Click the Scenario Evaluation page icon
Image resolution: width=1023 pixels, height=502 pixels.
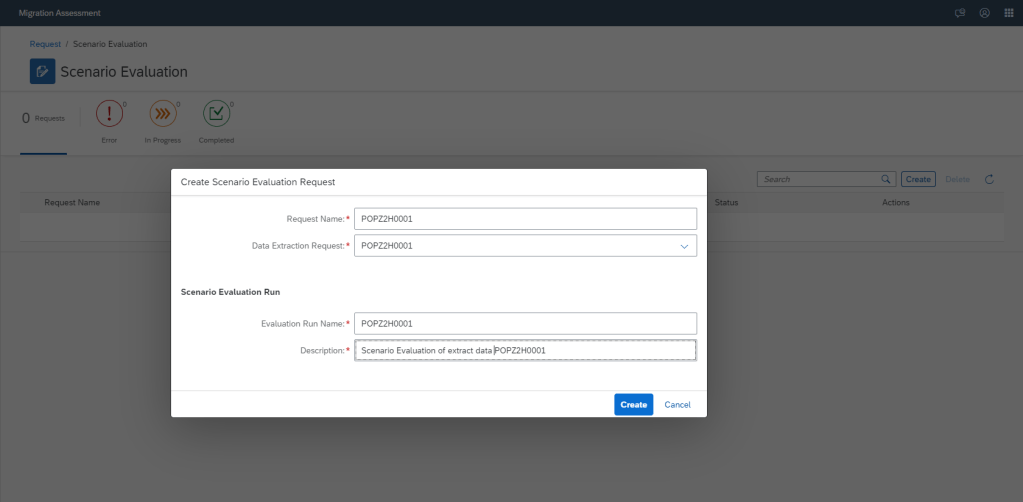43,72
